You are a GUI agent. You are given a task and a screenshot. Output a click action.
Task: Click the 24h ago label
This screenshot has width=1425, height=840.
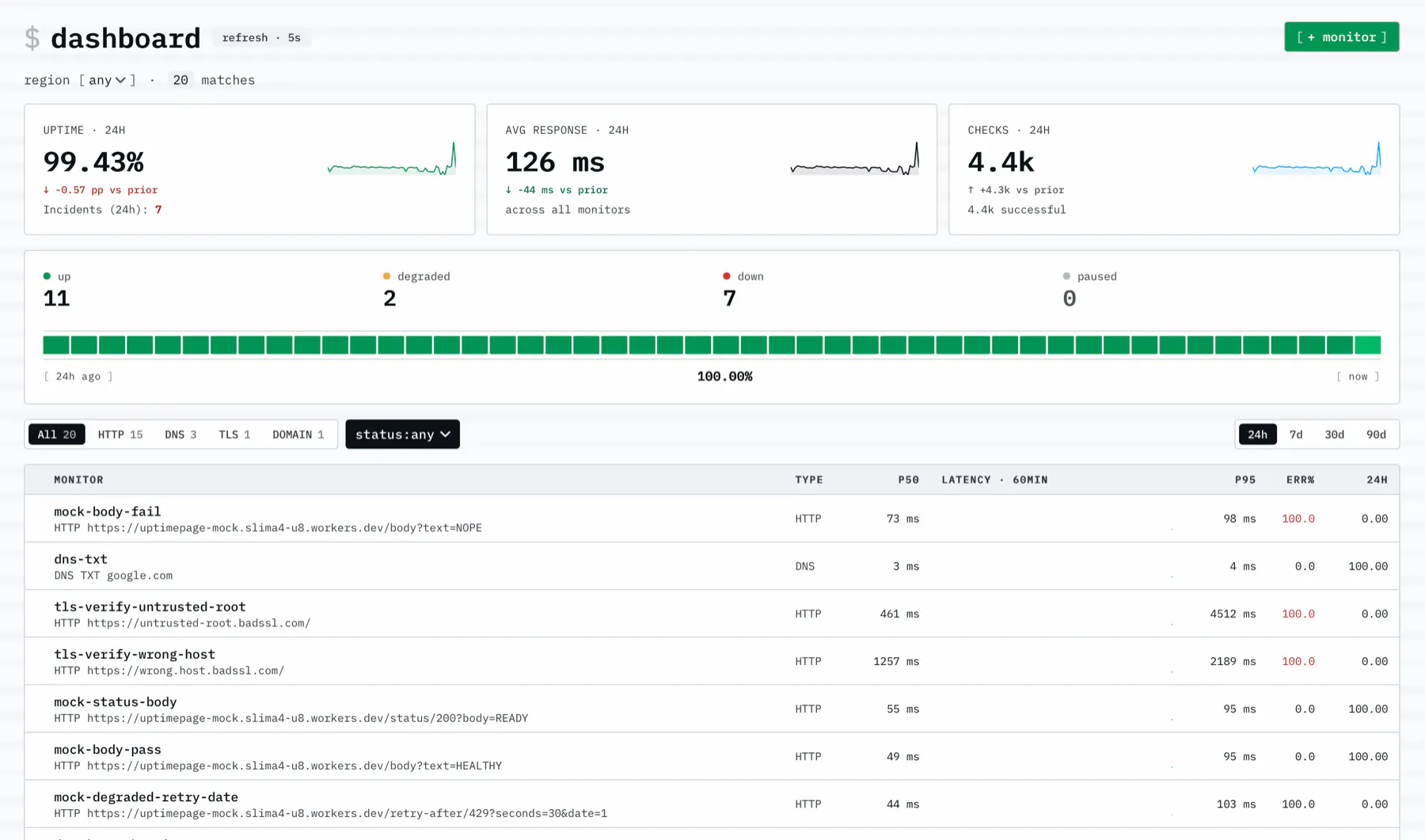coord(78,376)
